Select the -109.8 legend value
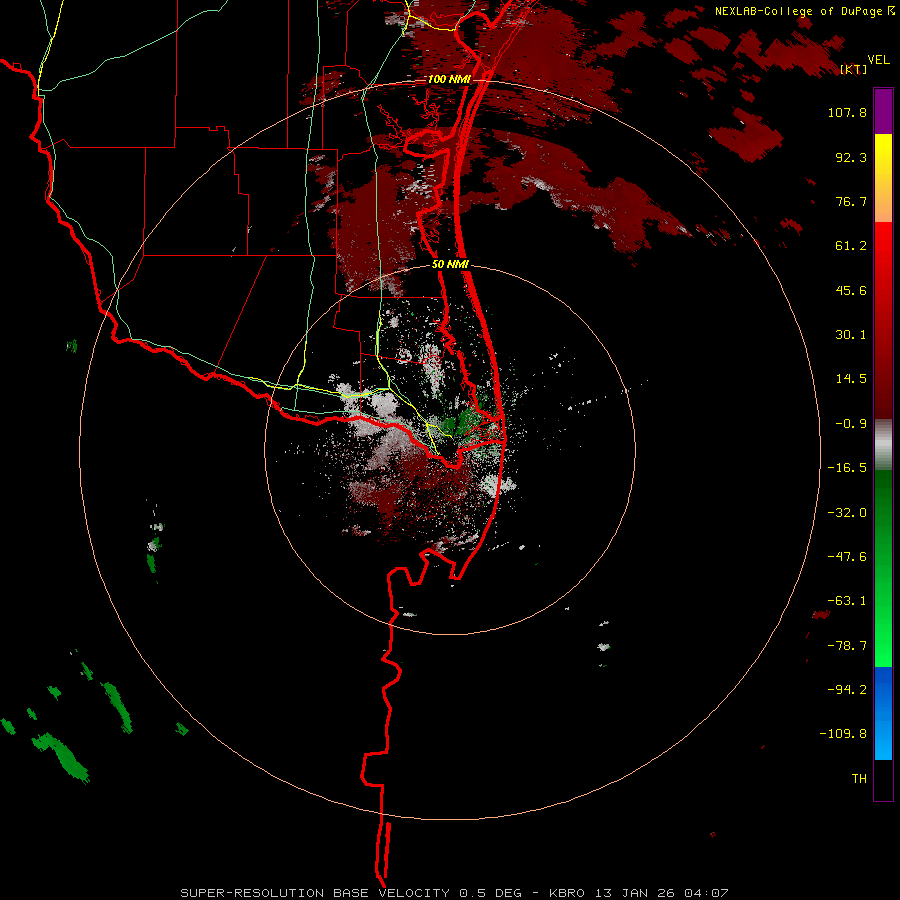Viewport: 900px width, 900px height. (x=843, y=734)
